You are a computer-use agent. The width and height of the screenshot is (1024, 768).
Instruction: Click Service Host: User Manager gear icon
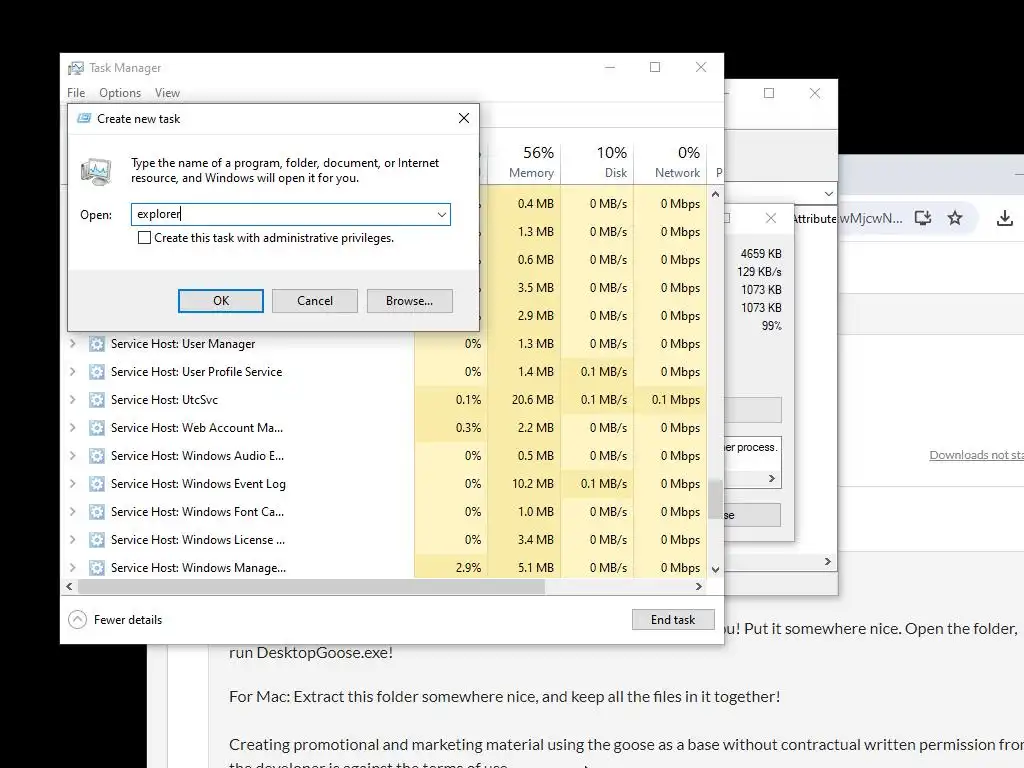click(x=97, y=344)
